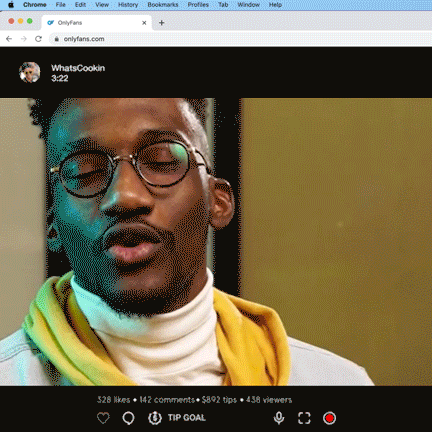Open comments with the speech bubble icon
This screenshot has height=432, width=432.
(128, 418)
